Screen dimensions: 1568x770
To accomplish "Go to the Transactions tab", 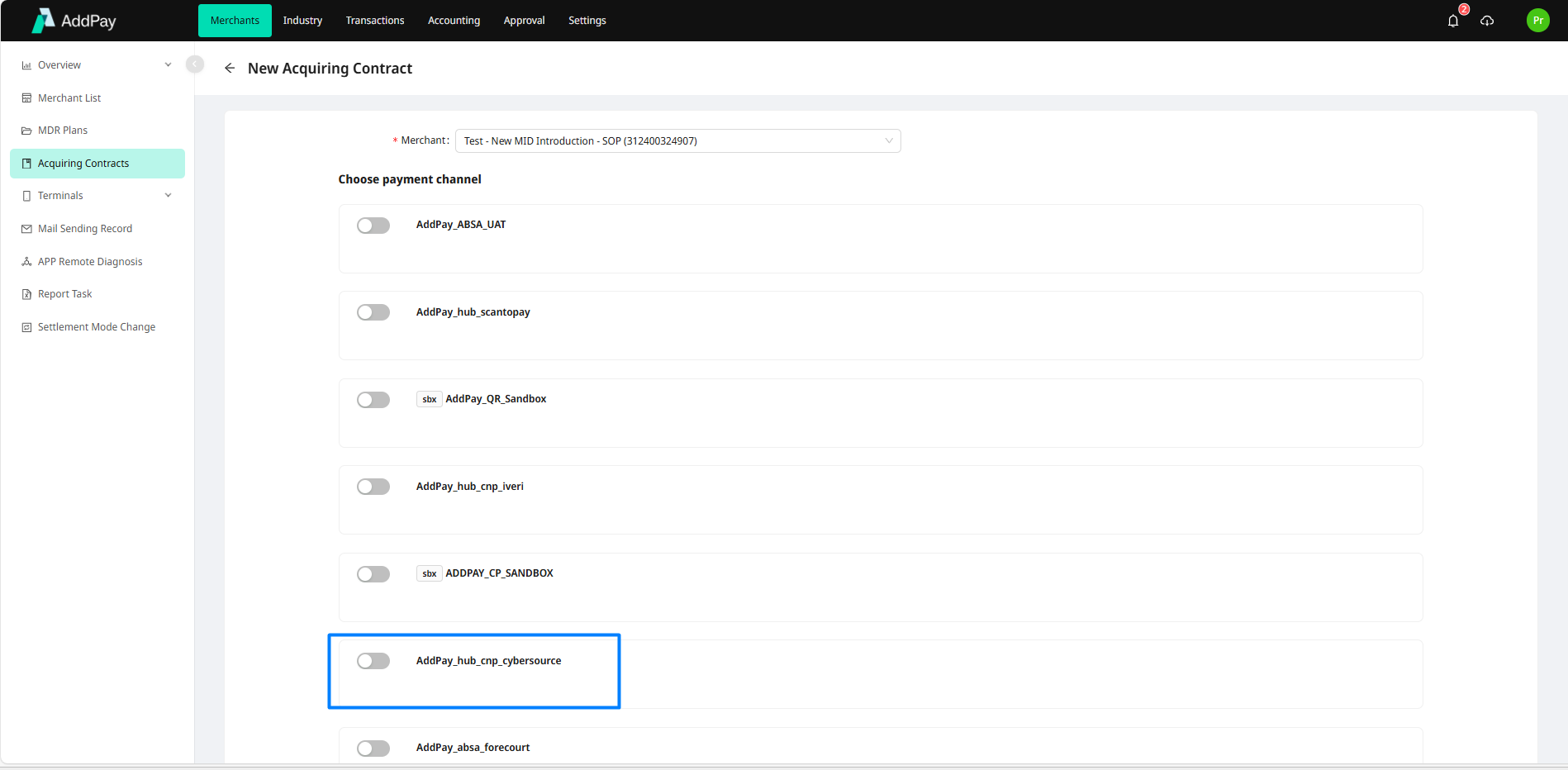I will point(375,21).
